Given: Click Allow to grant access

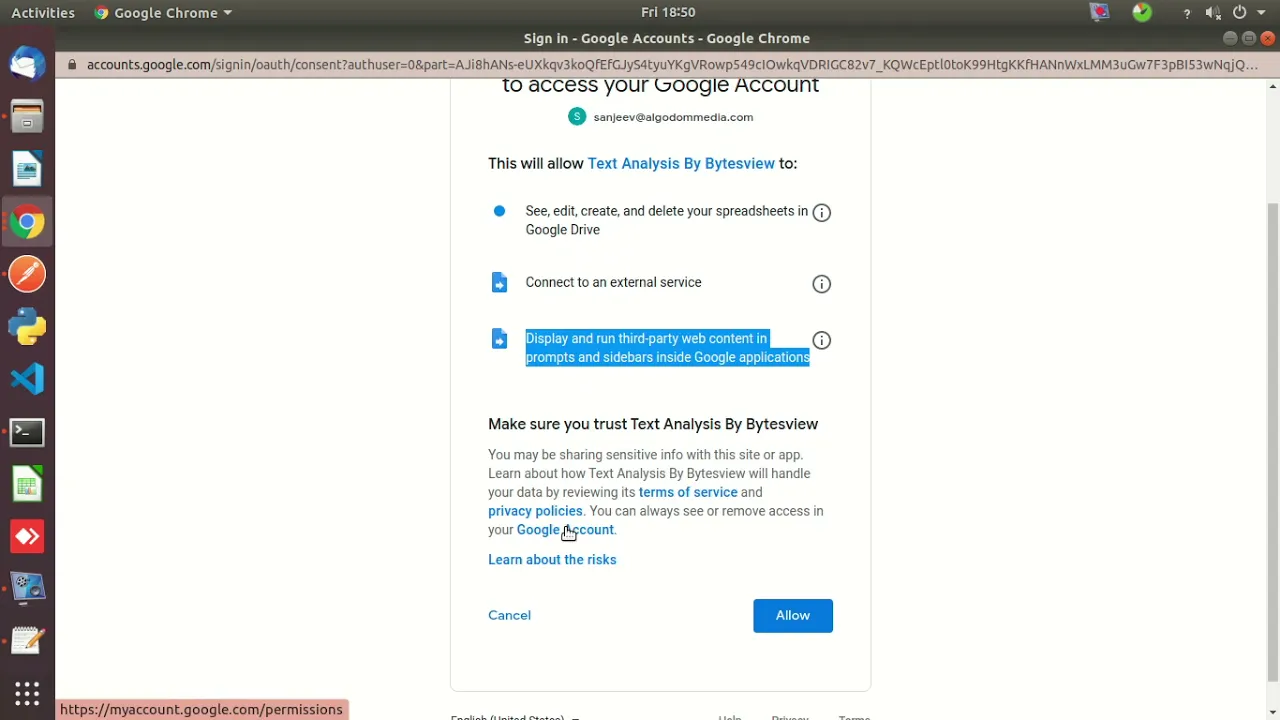Looking at the screenshot, I should 793,616.
